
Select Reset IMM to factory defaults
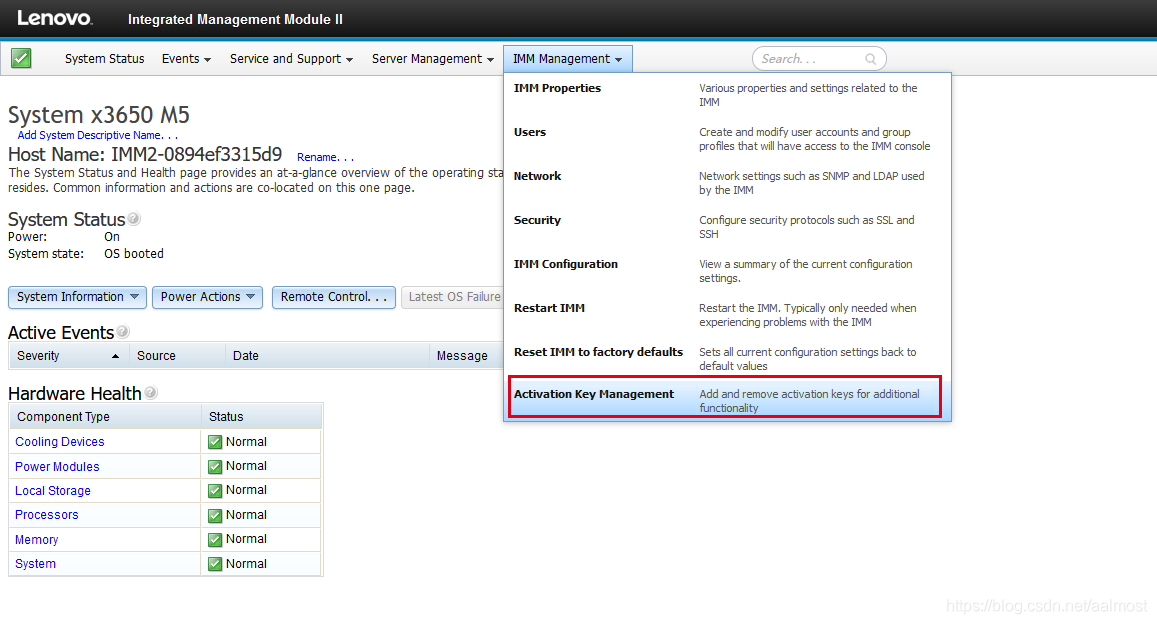tap(598, 352)
